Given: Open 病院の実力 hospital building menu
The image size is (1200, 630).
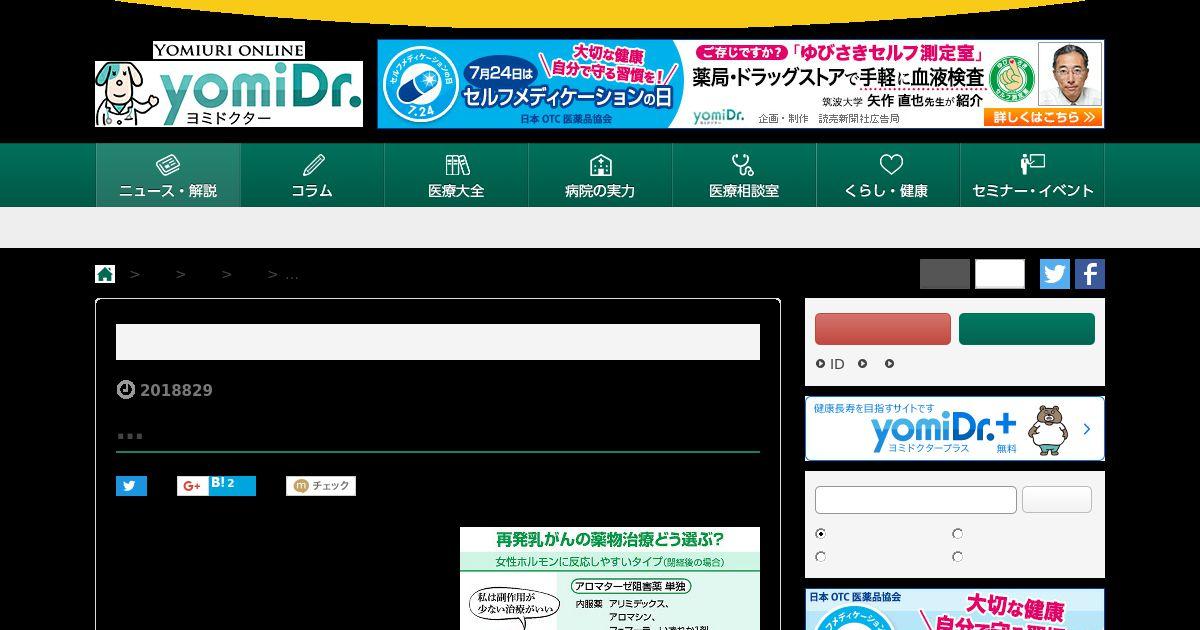Looking at the screenshot, I should point(600,175).
